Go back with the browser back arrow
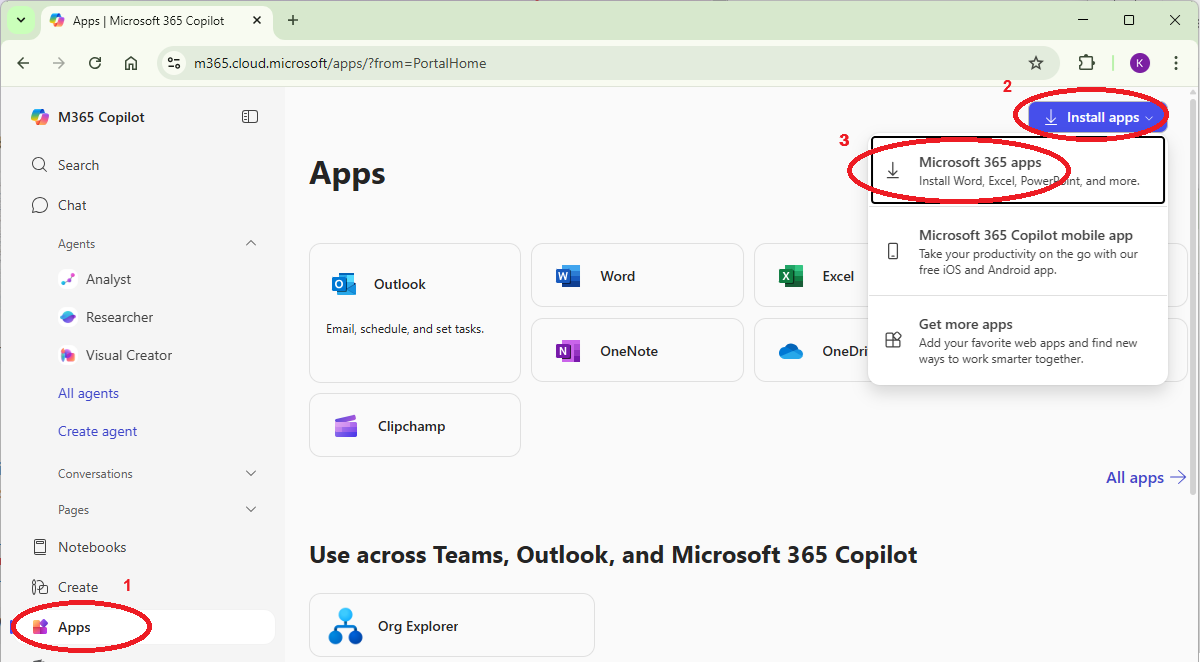This screenshot has width=1200, height=662. 23,63
